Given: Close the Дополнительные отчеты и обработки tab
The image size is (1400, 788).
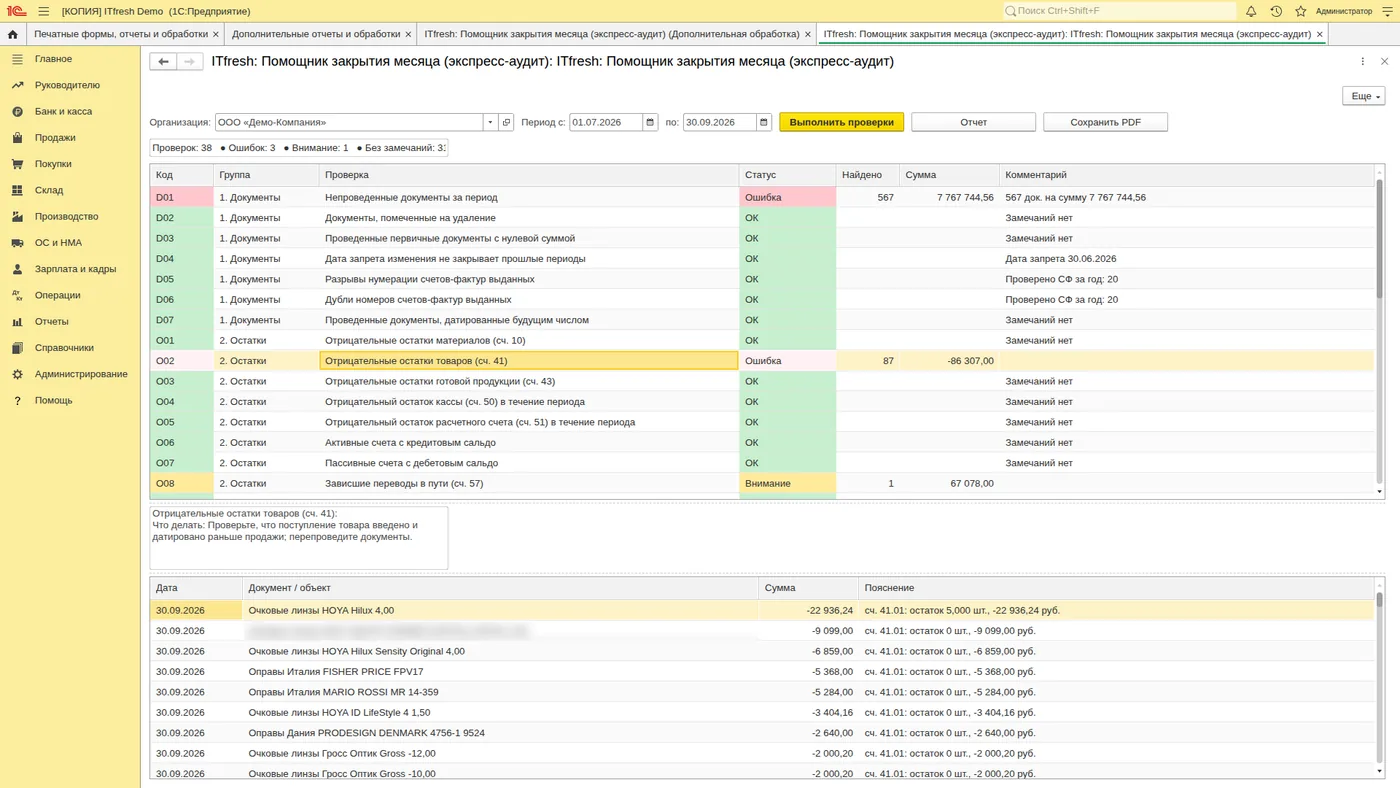Looking at the screenshot, I should point(408,34).
